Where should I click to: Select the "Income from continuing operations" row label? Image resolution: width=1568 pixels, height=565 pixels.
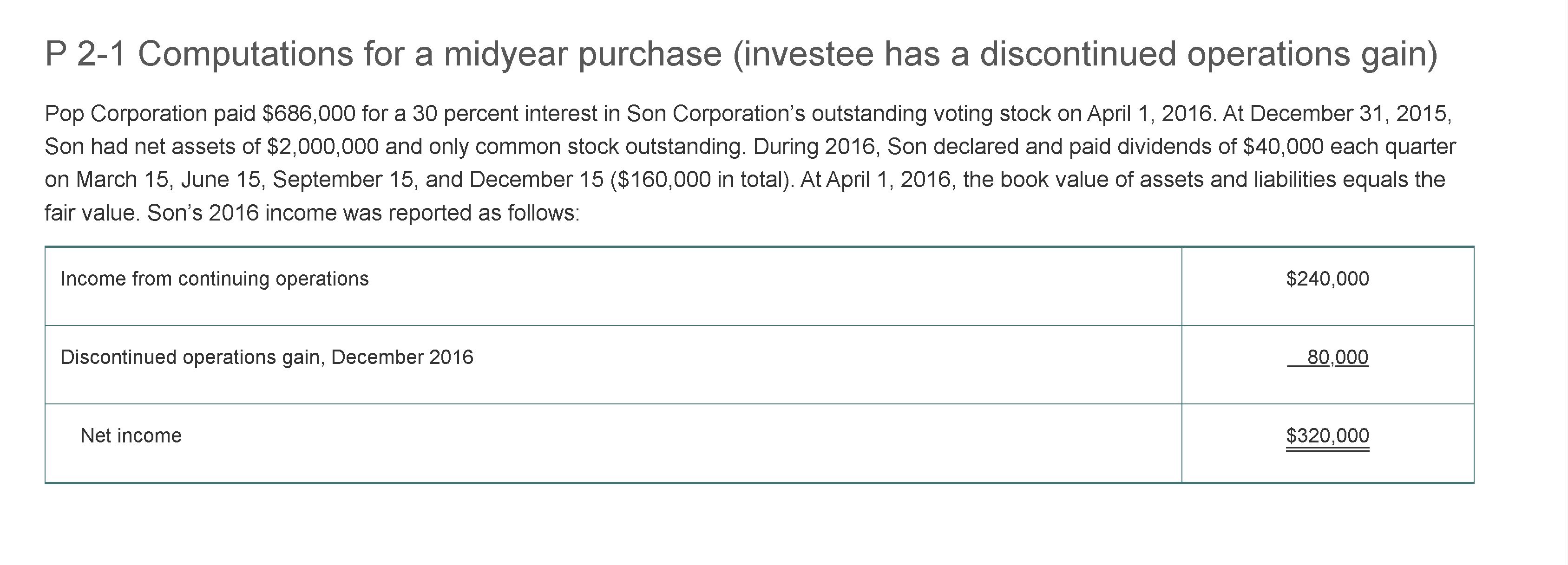click(x=214, y=279)
